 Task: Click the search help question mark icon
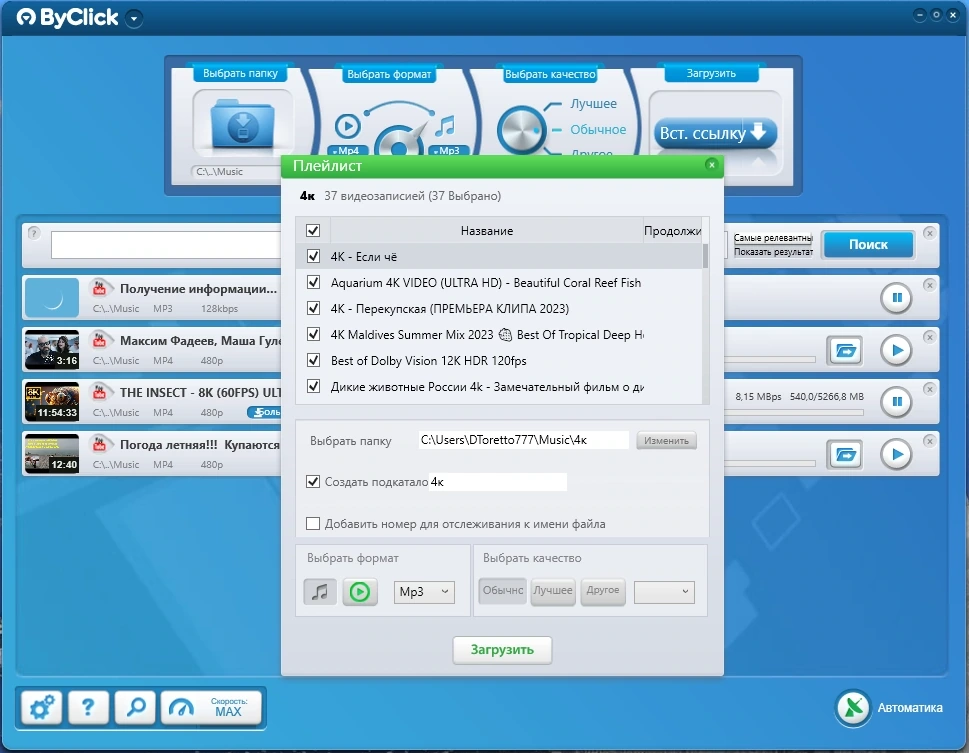tap(34, 232)
